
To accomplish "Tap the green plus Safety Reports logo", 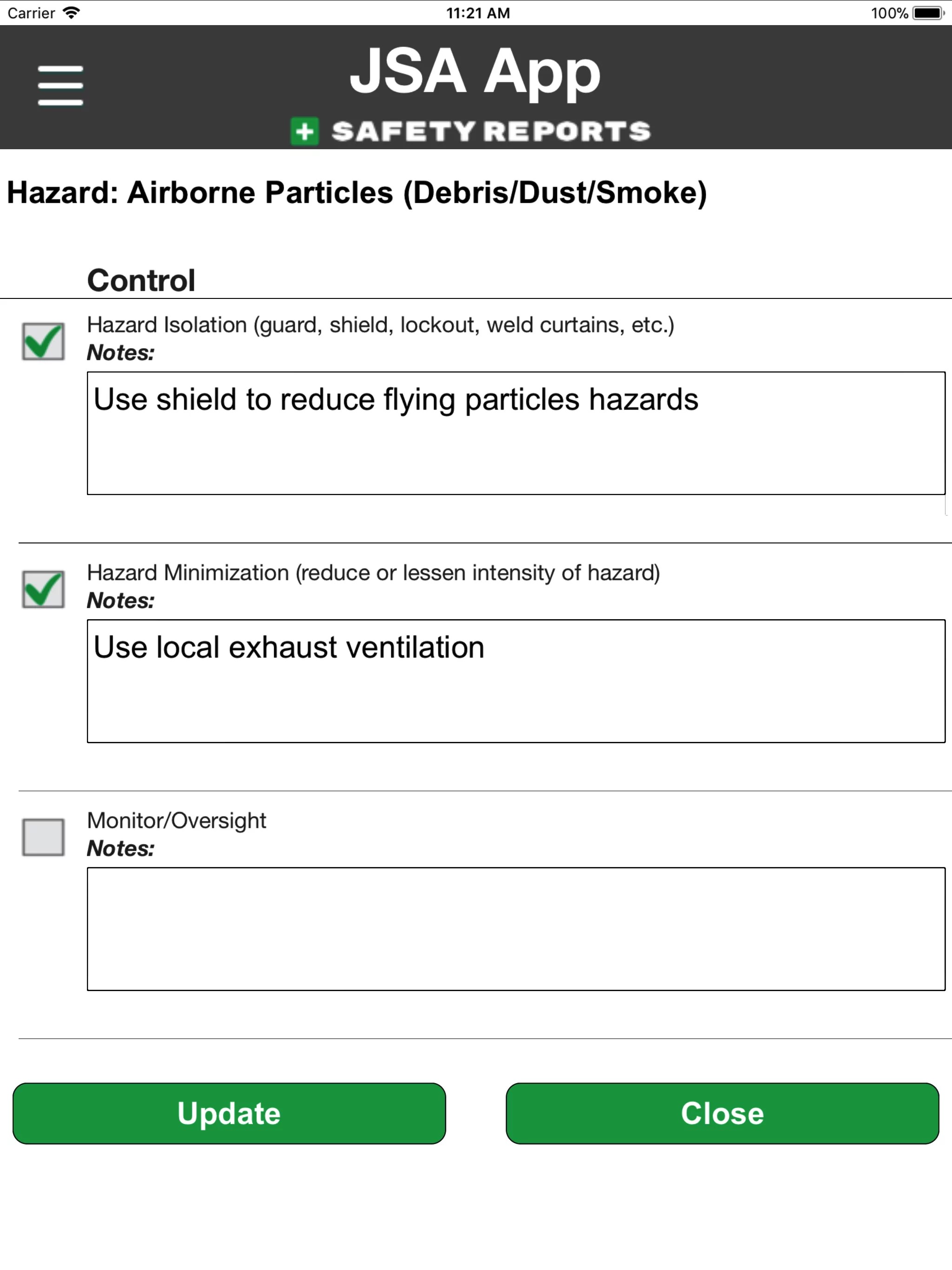I will 304,132.
